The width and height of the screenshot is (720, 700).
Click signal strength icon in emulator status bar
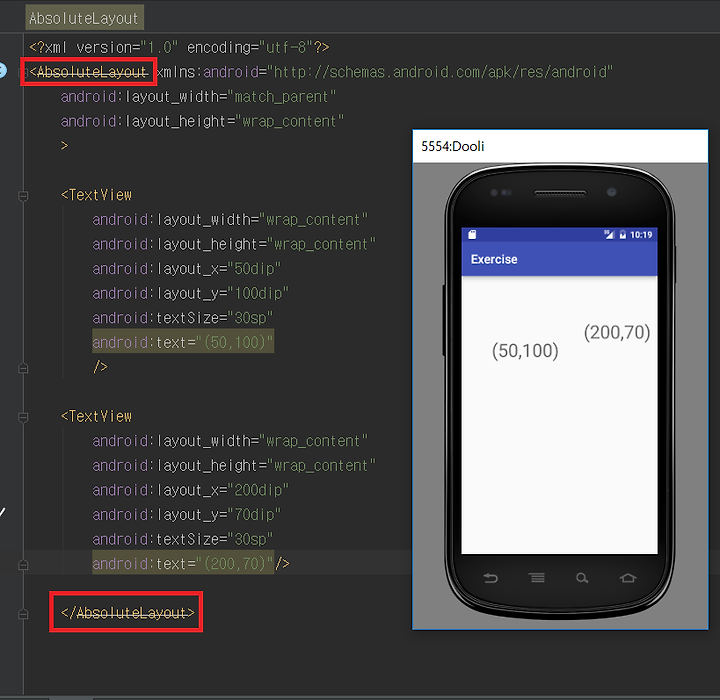609,235
